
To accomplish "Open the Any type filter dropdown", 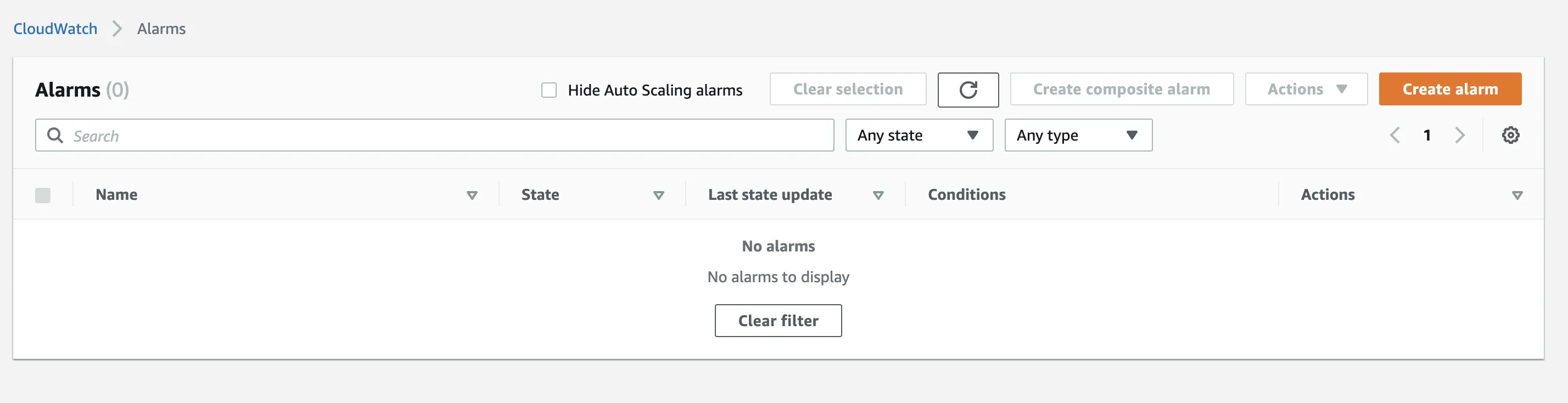I will click(x=1077, y=135).
